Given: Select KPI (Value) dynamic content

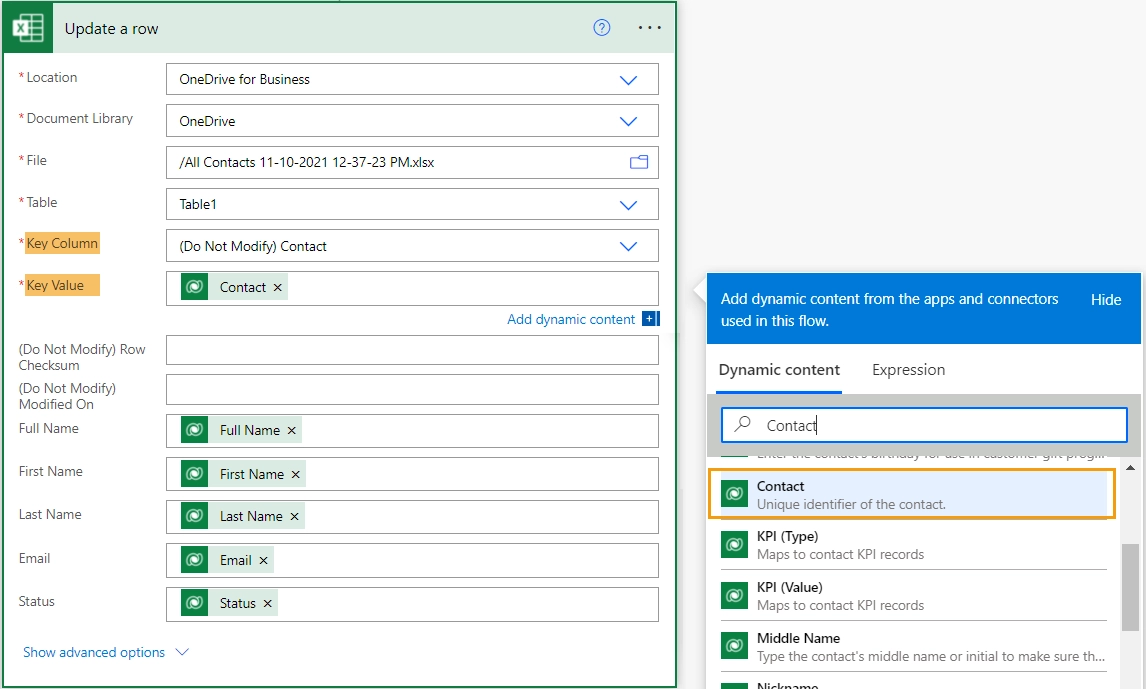Looking at the screenshot, I should [914, 595].
